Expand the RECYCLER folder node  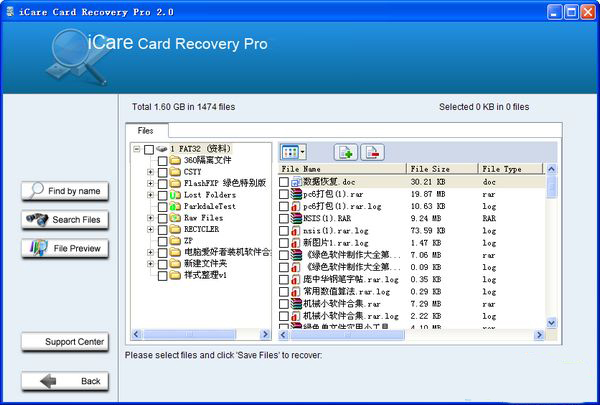pos(150,229)
